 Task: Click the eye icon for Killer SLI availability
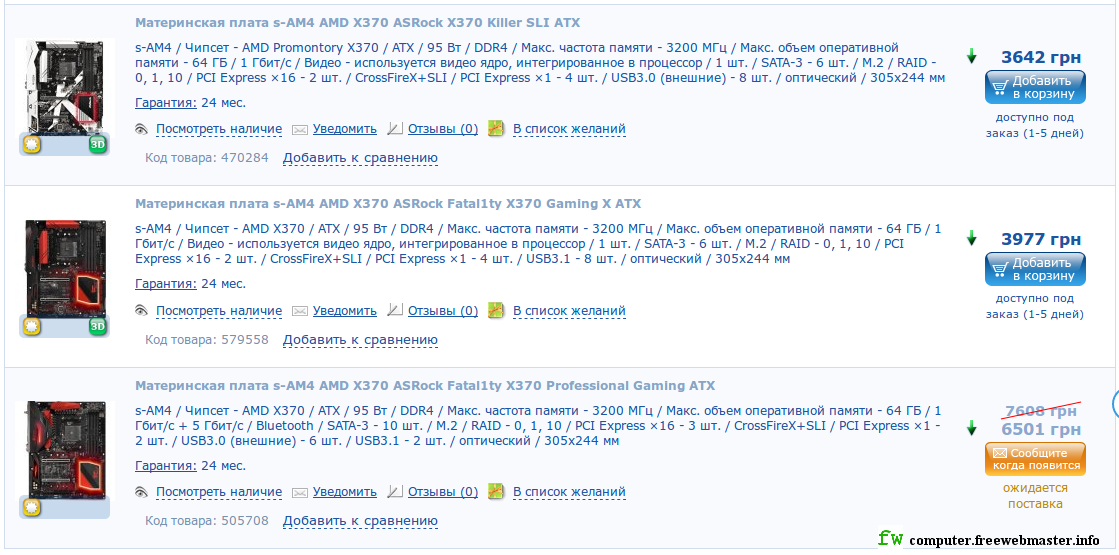[141, 129]
